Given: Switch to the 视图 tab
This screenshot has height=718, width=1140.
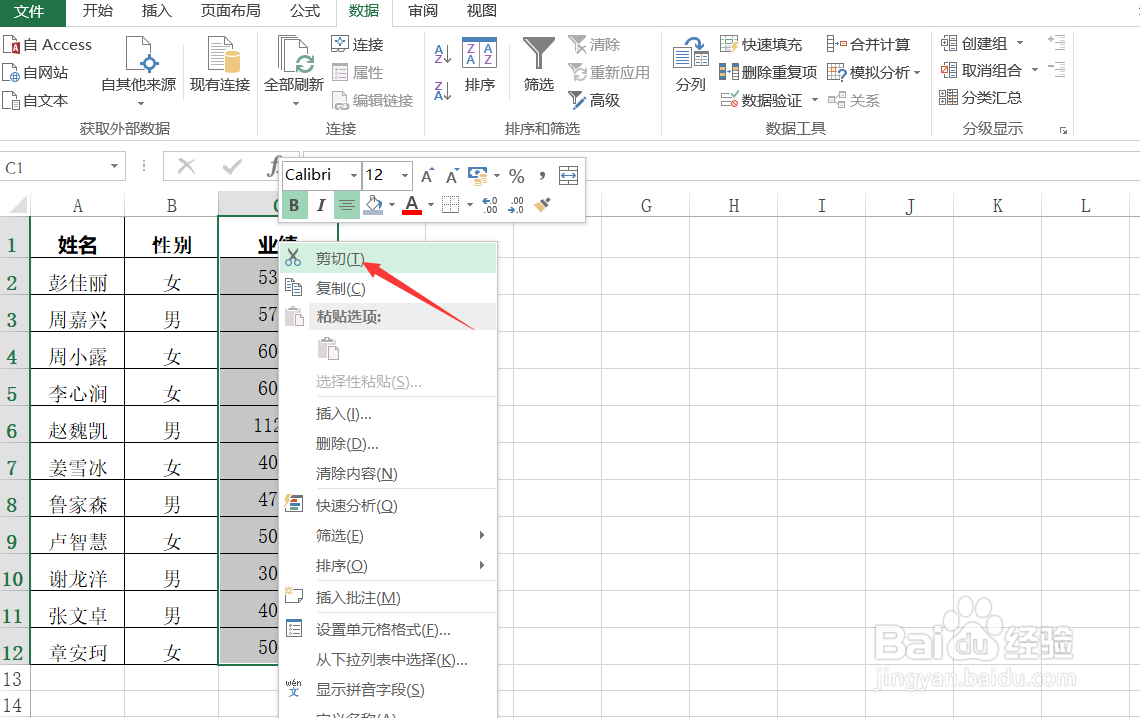Looking at the screenshot, I should (x=481, y=11).
